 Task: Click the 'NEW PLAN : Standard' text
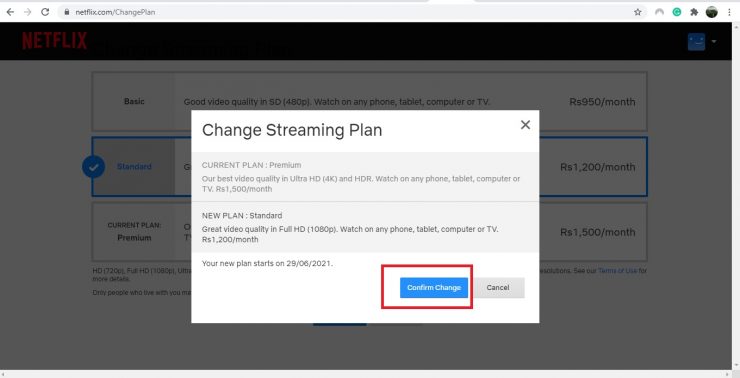point(242,216)
